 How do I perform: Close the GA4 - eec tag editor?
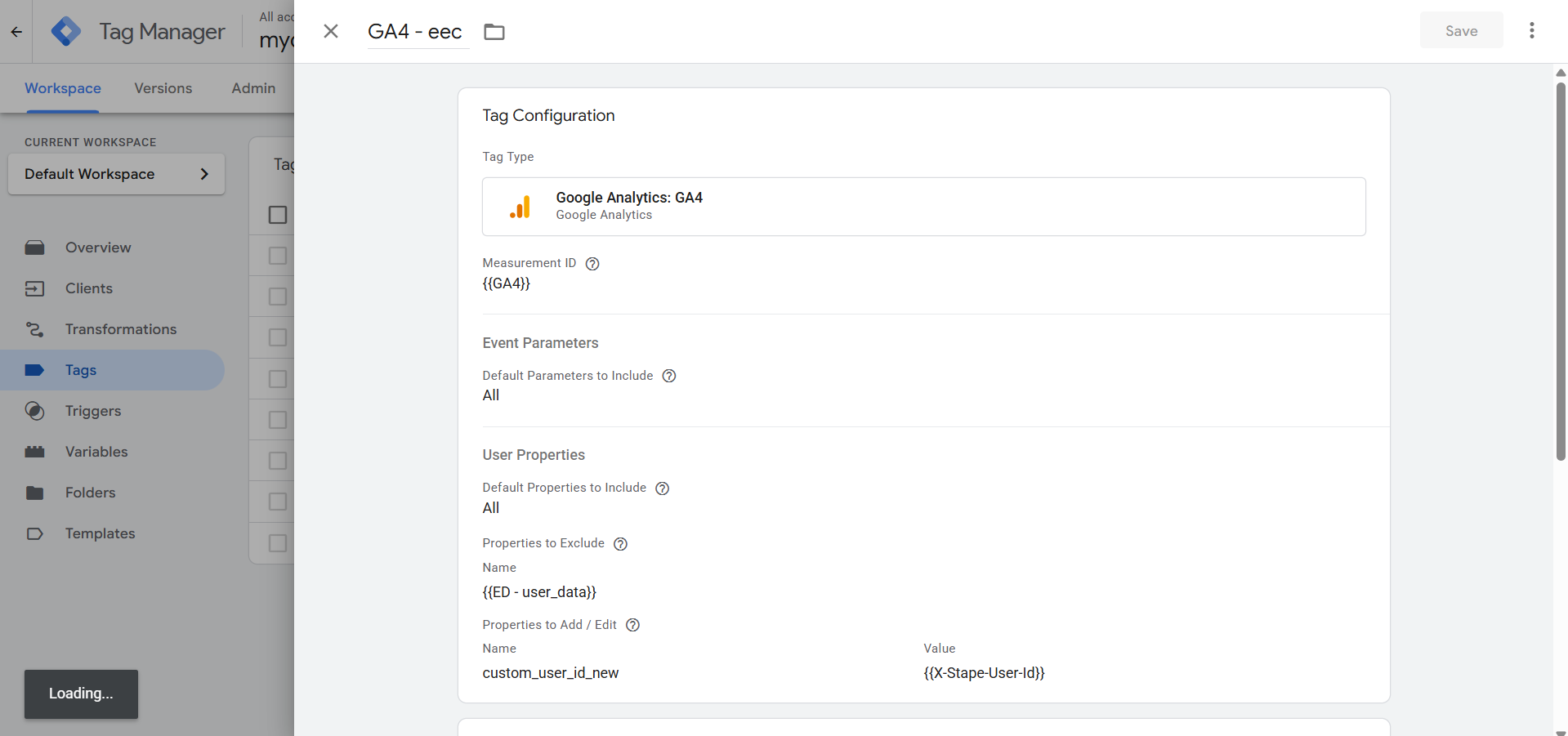click(x=331, y=31)
